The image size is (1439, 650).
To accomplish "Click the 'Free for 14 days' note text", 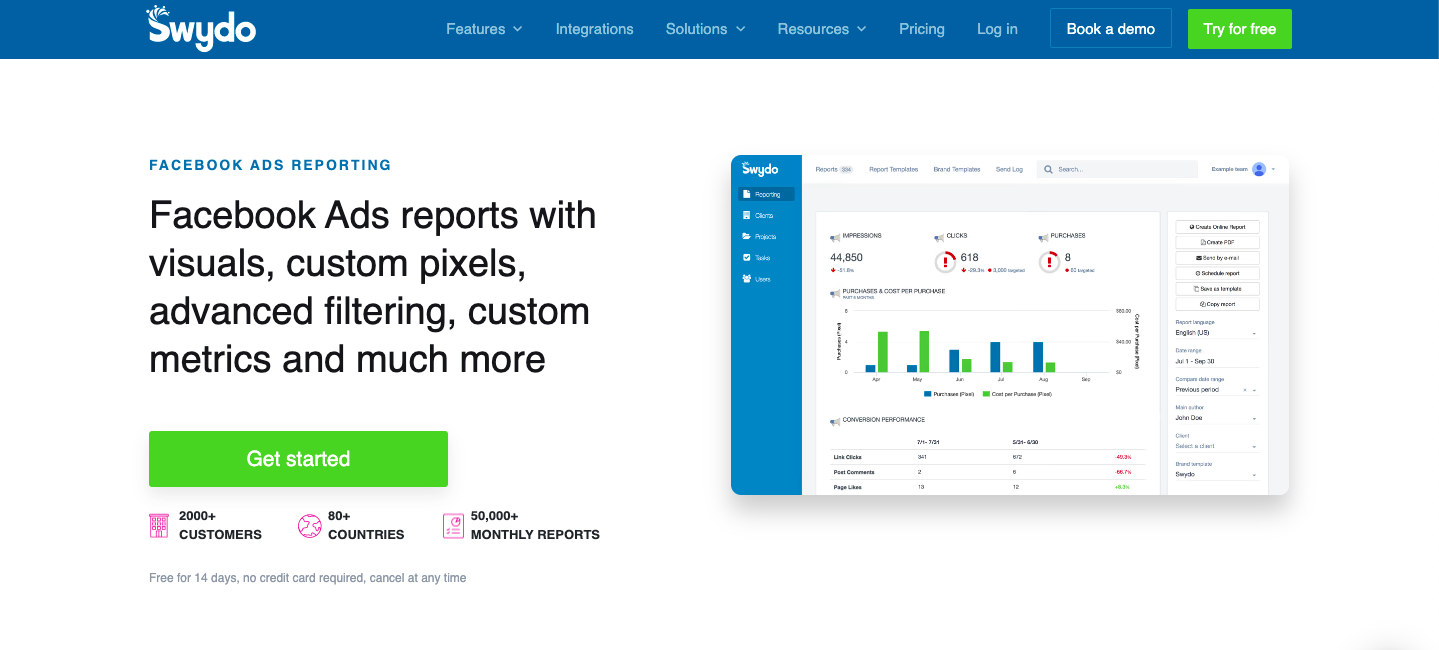I will 307,578.
